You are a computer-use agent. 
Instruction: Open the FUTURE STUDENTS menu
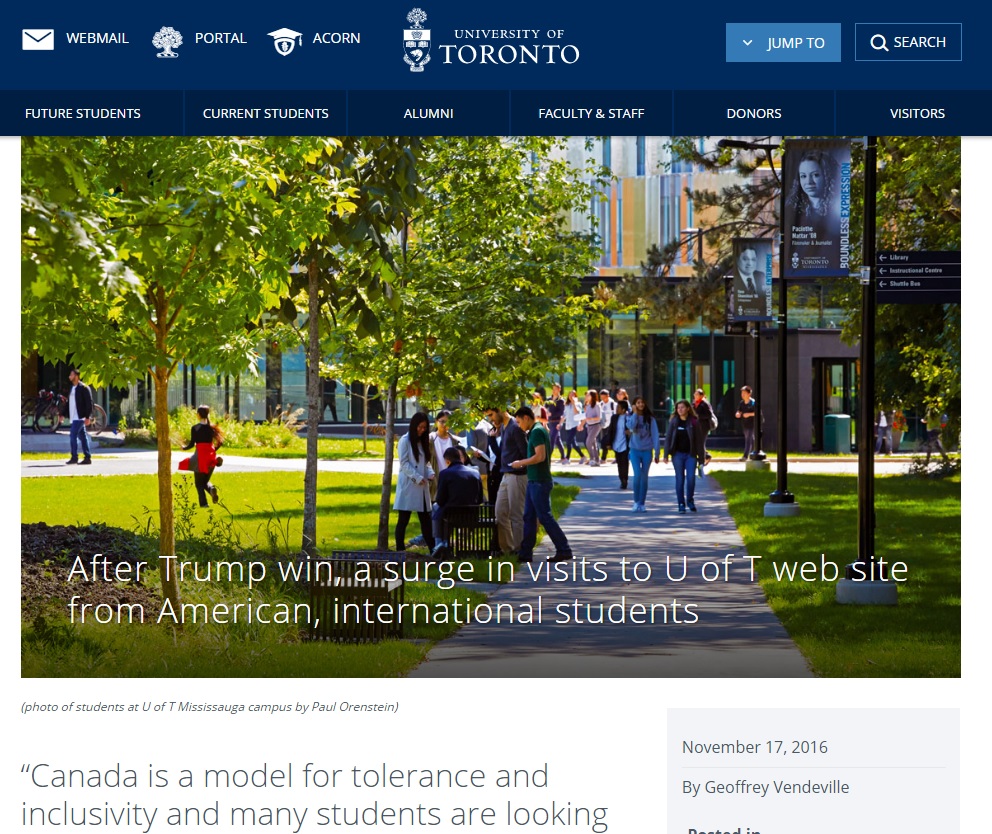pyautogui.click(x=83, y=113)
